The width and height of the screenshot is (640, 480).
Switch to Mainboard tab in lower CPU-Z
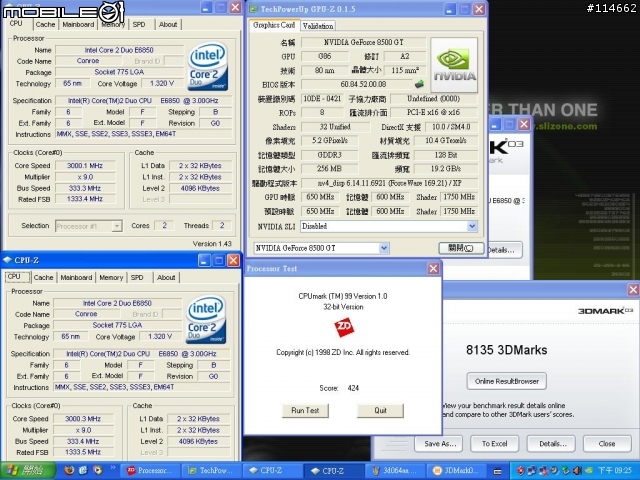point(76,278)
